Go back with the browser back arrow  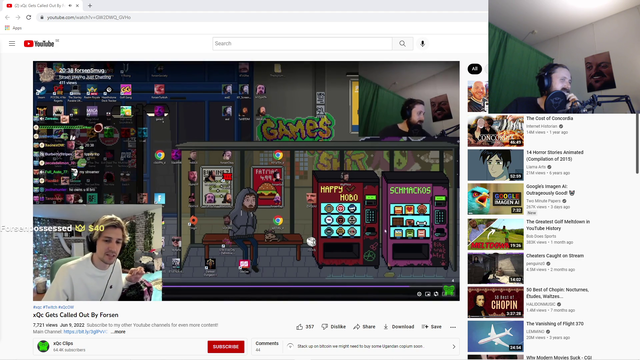pos(7,17)
